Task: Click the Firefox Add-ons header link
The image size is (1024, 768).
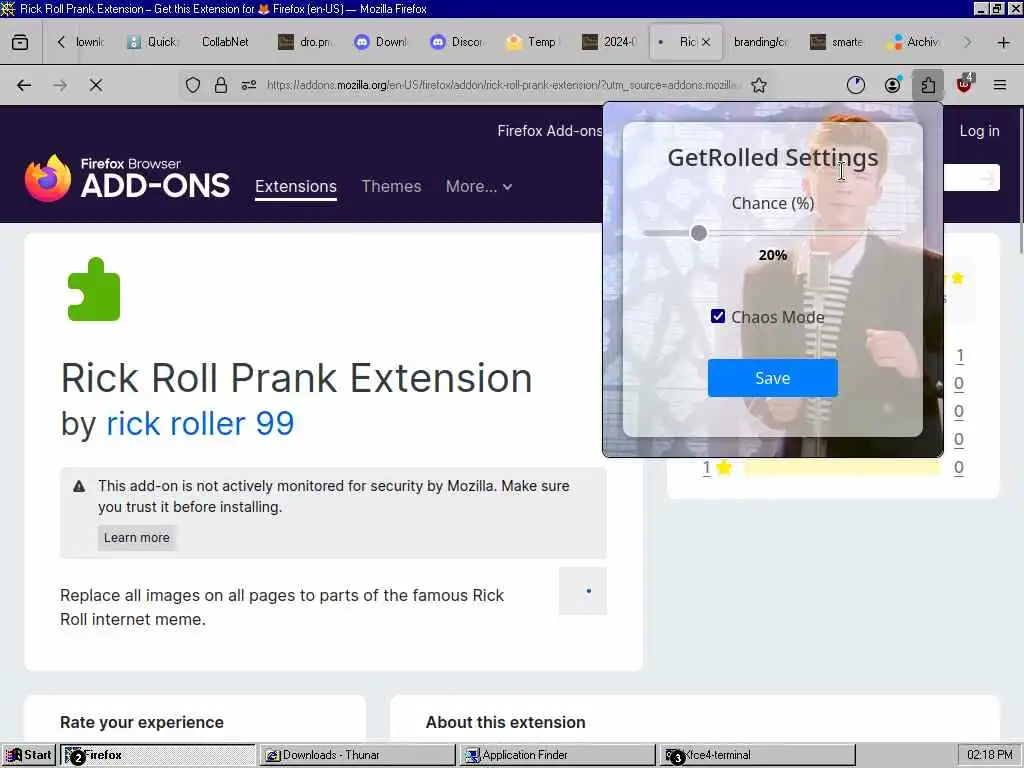Action: tap(549, 131)
